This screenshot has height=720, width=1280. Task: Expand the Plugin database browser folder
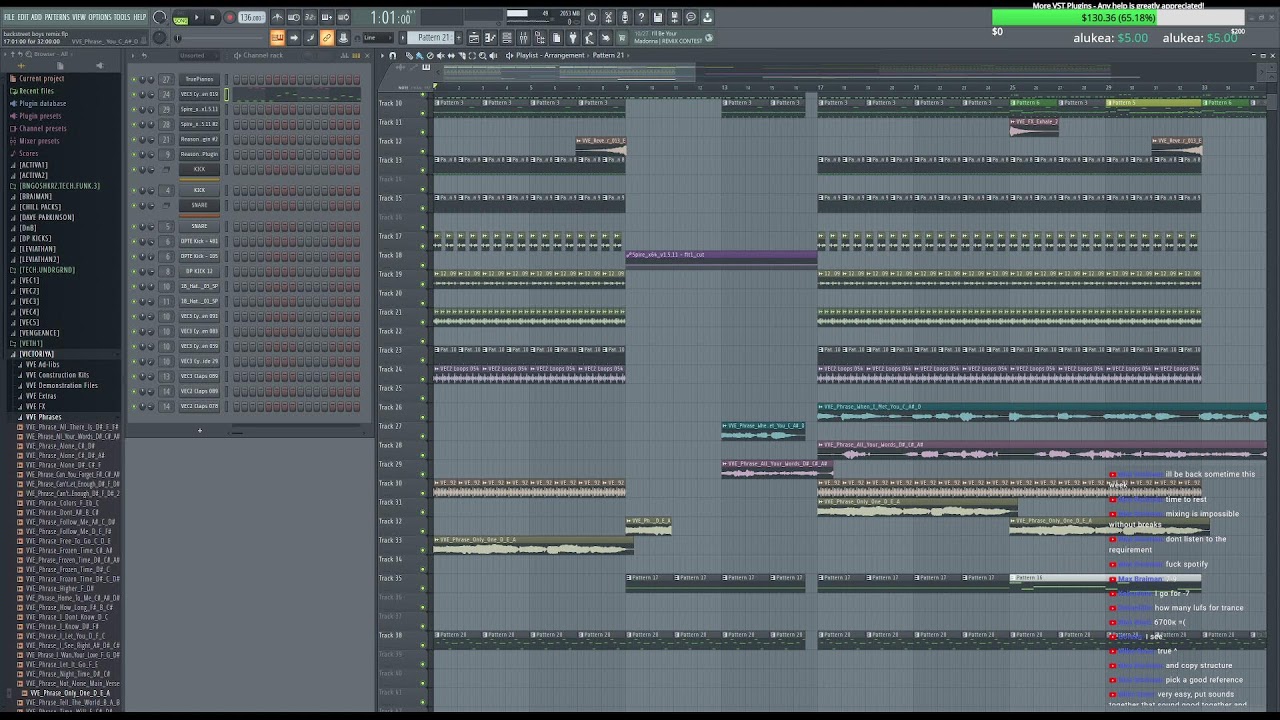(42, 103)
